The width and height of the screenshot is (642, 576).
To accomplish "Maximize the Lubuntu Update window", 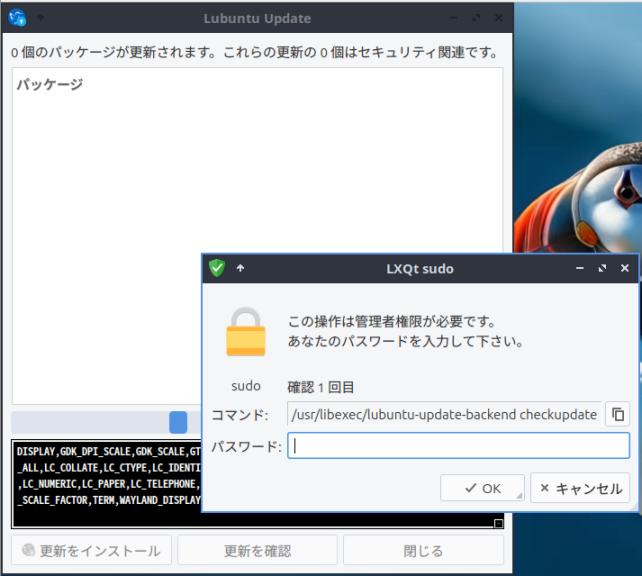I will 476,18.
